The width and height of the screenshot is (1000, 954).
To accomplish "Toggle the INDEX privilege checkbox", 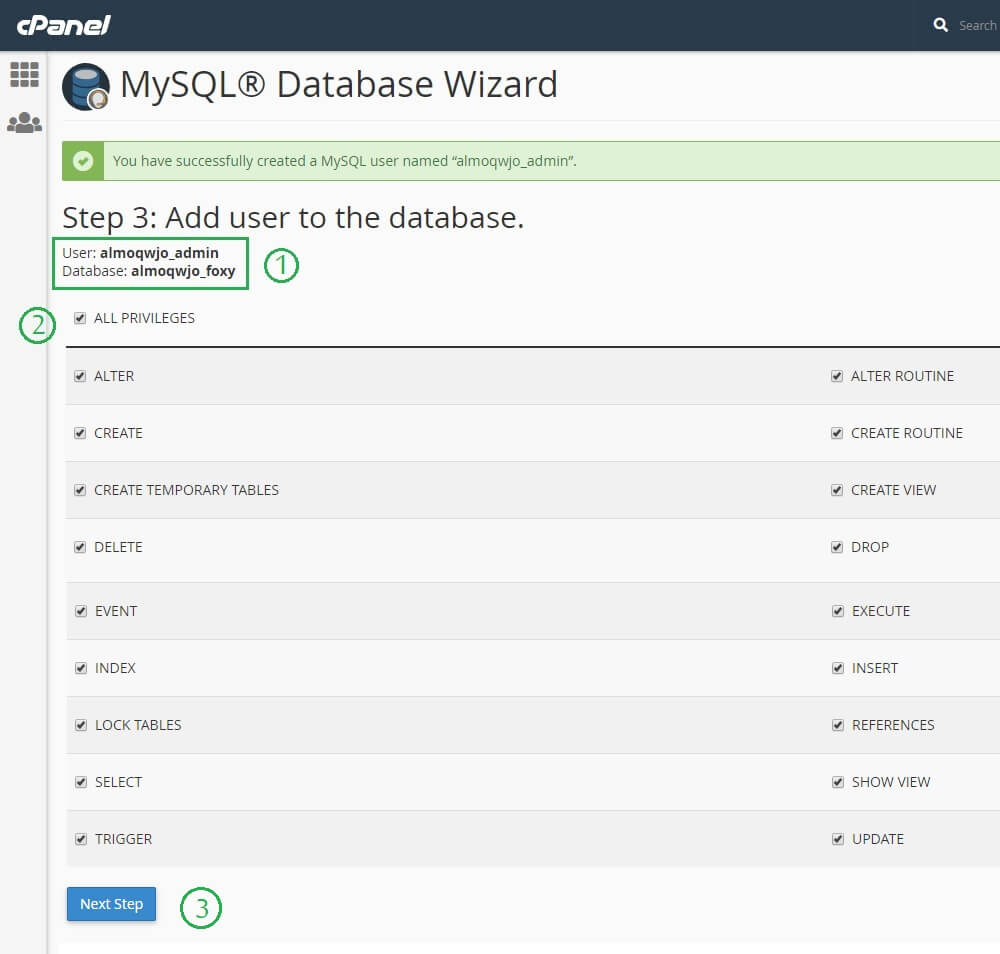I will (x=81, y=668).
